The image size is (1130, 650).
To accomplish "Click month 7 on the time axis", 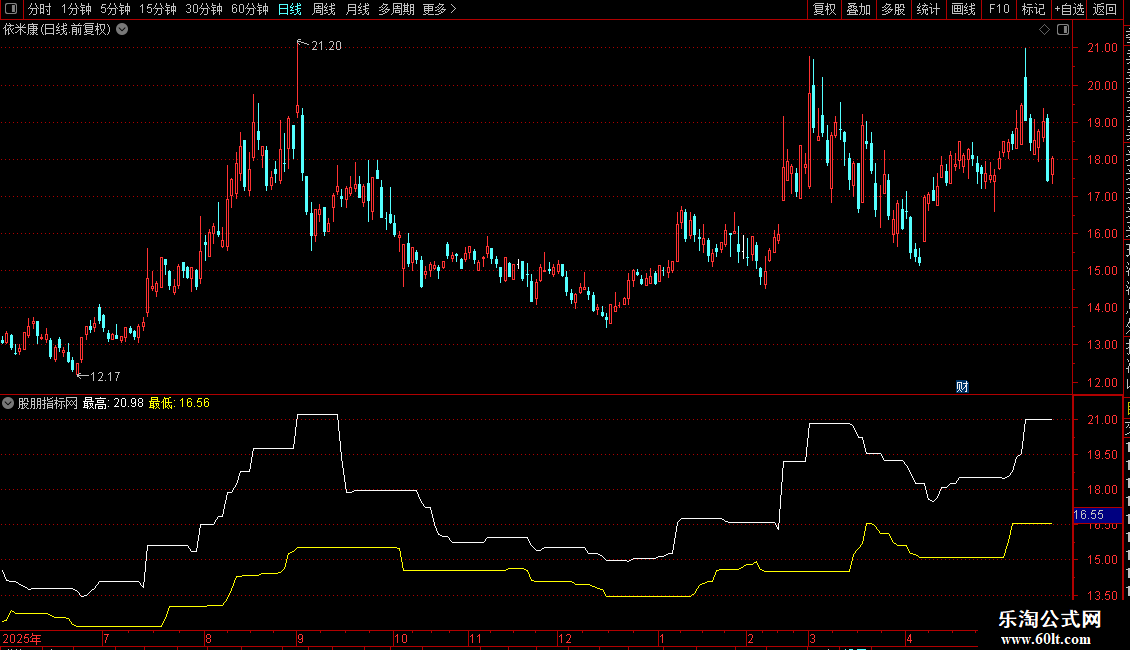I will [106, 639].
